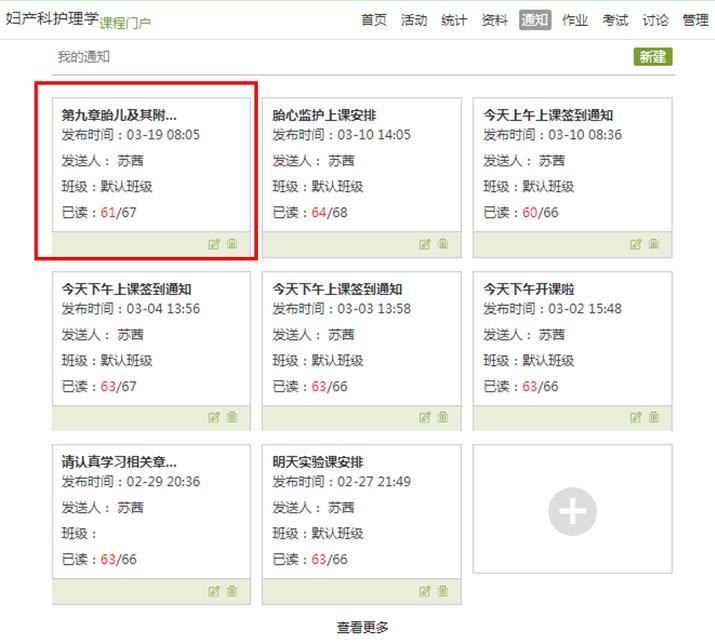715x643 pixels.
Task: Delete the 今天下午开课啦 notice
Action: [654, 418]
